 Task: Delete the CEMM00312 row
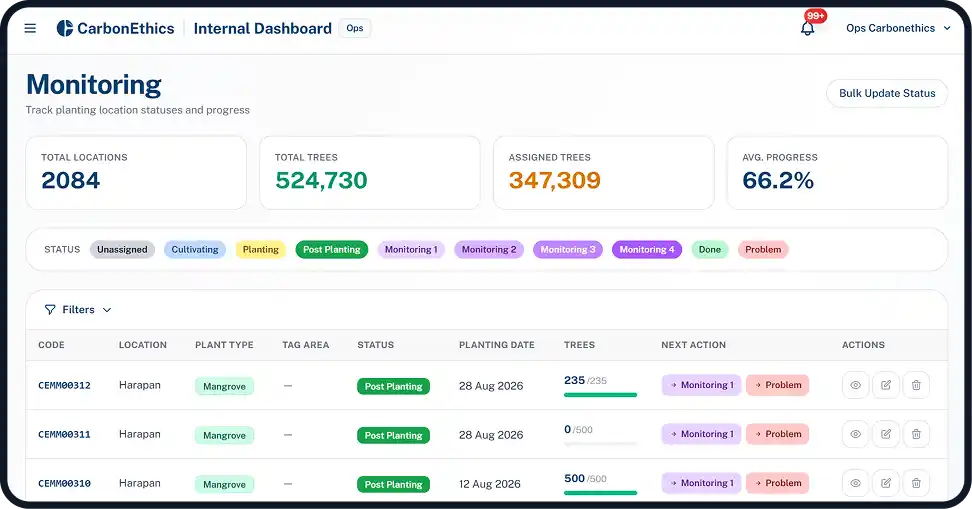[x=916, y=385]
